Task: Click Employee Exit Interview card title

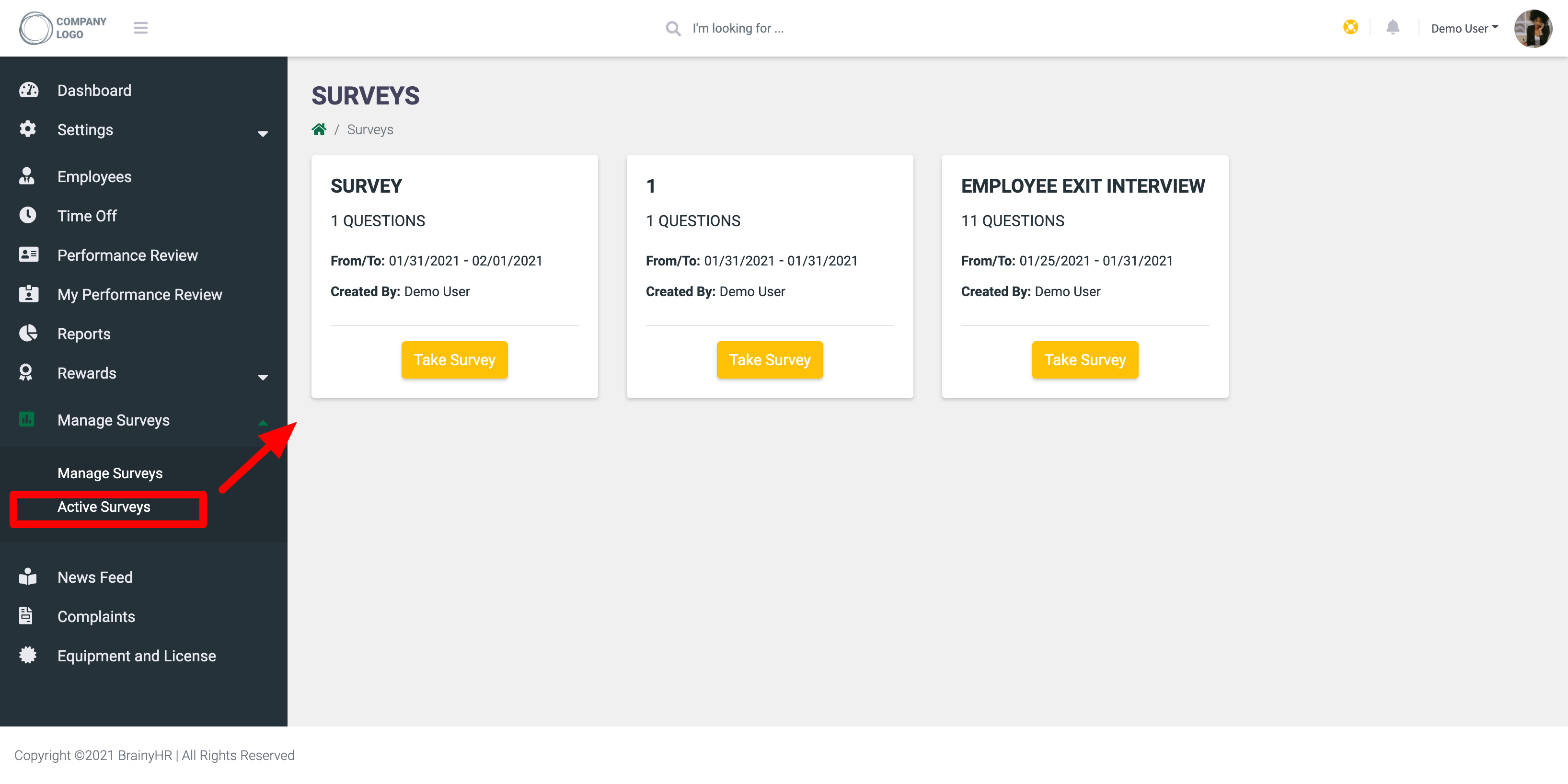Action: pos(1083,185)
